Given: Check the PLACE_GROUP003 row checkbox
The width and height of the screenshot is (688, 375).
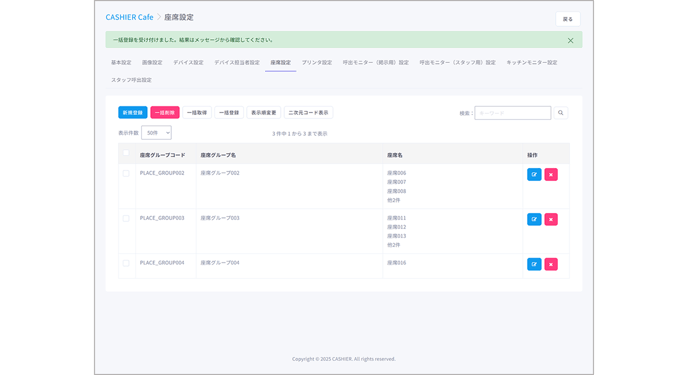Looking at the screenshot, I should pyautogui.click(x=126, y=218).
